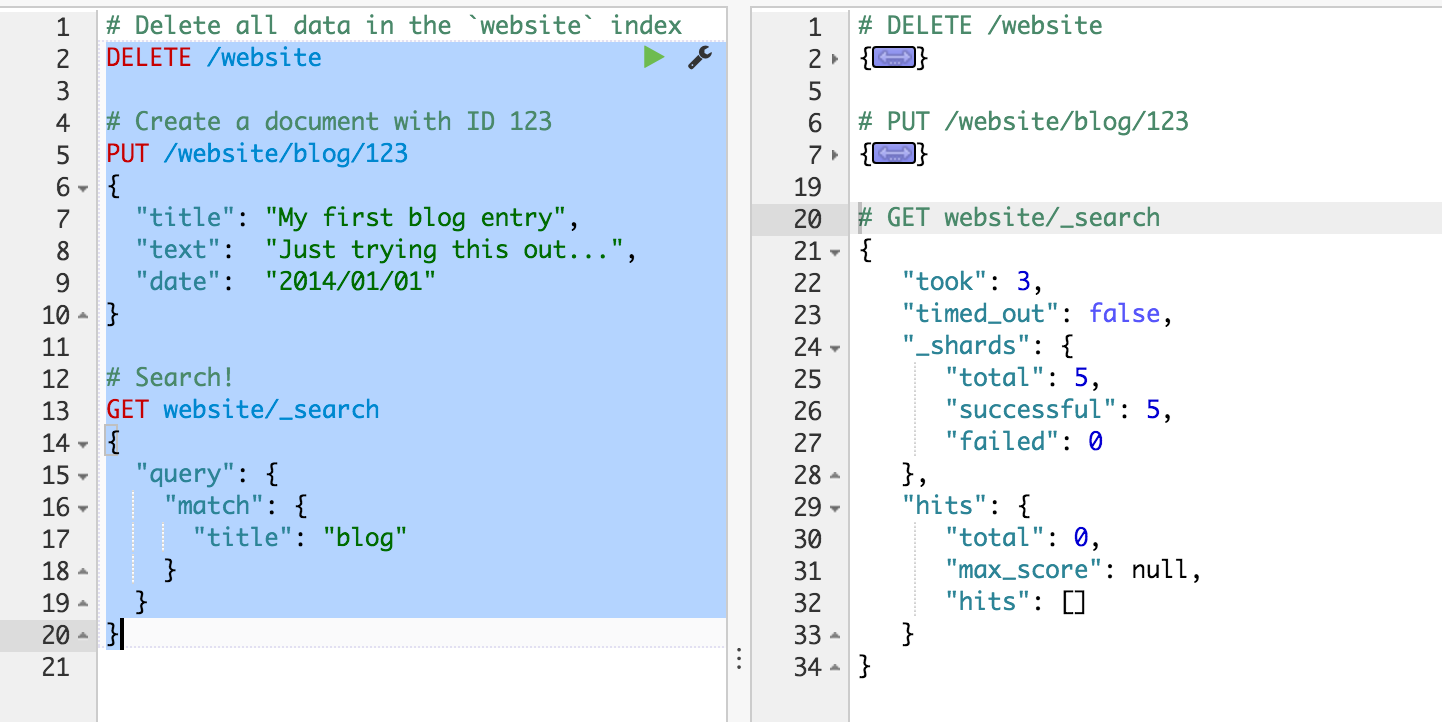Click the "My first blog entry" title string
Screen dimensions: 1442x722
pos(421,218)
